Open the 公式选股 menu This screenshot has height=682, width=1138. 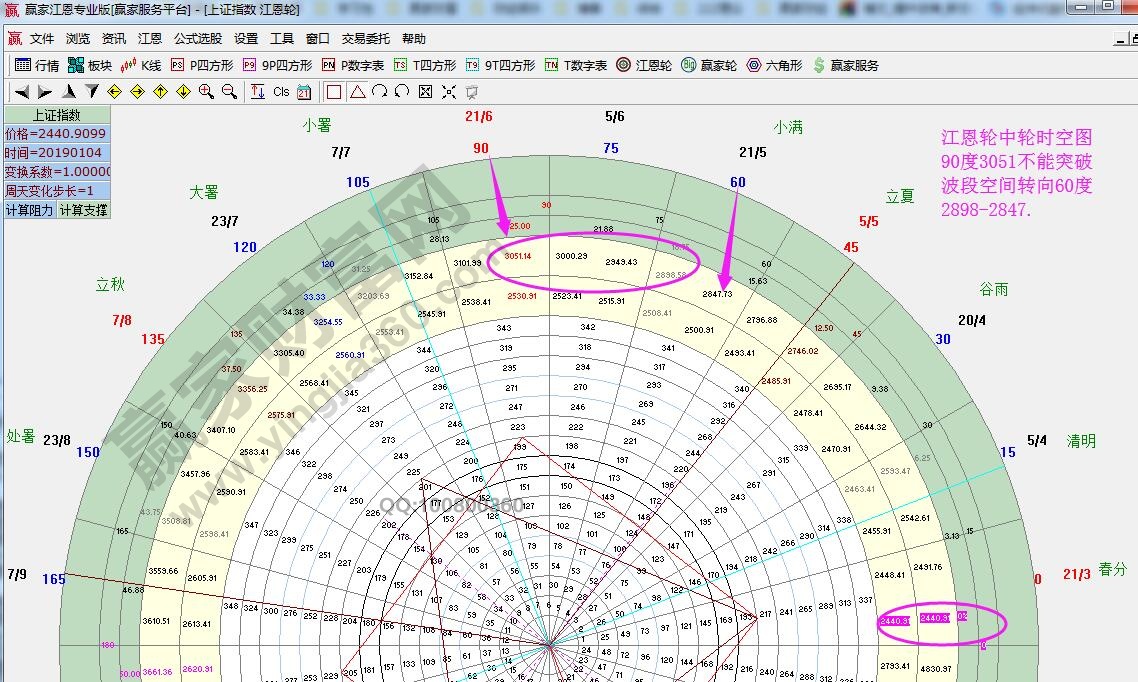pos(198,39)
